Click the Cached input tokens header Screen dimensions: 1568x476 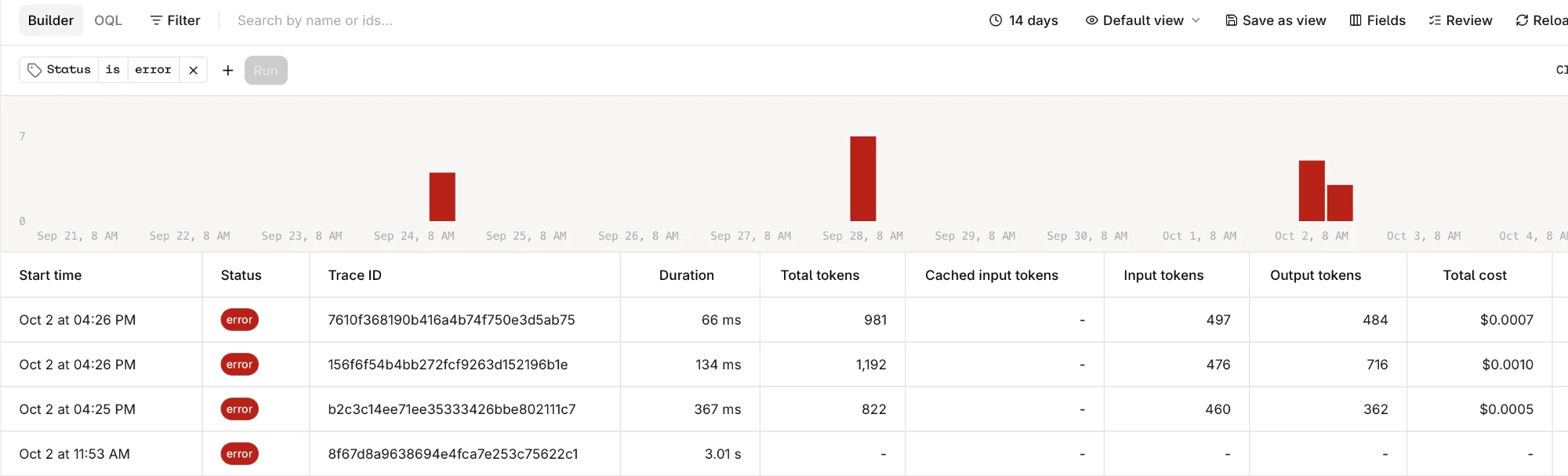pyautogui.click(x=991, y=275)
